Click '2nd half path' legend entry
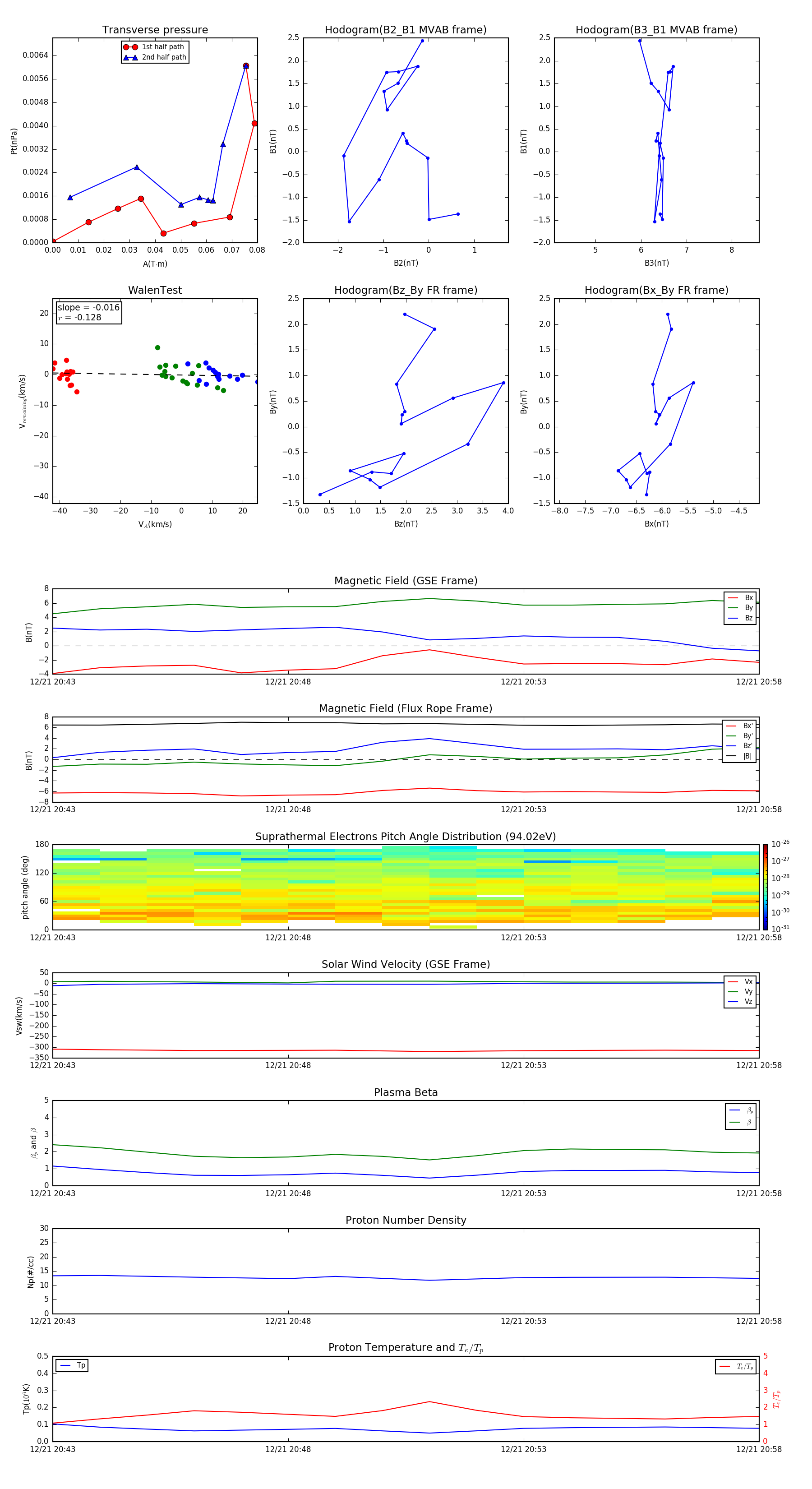 [155, 57]
